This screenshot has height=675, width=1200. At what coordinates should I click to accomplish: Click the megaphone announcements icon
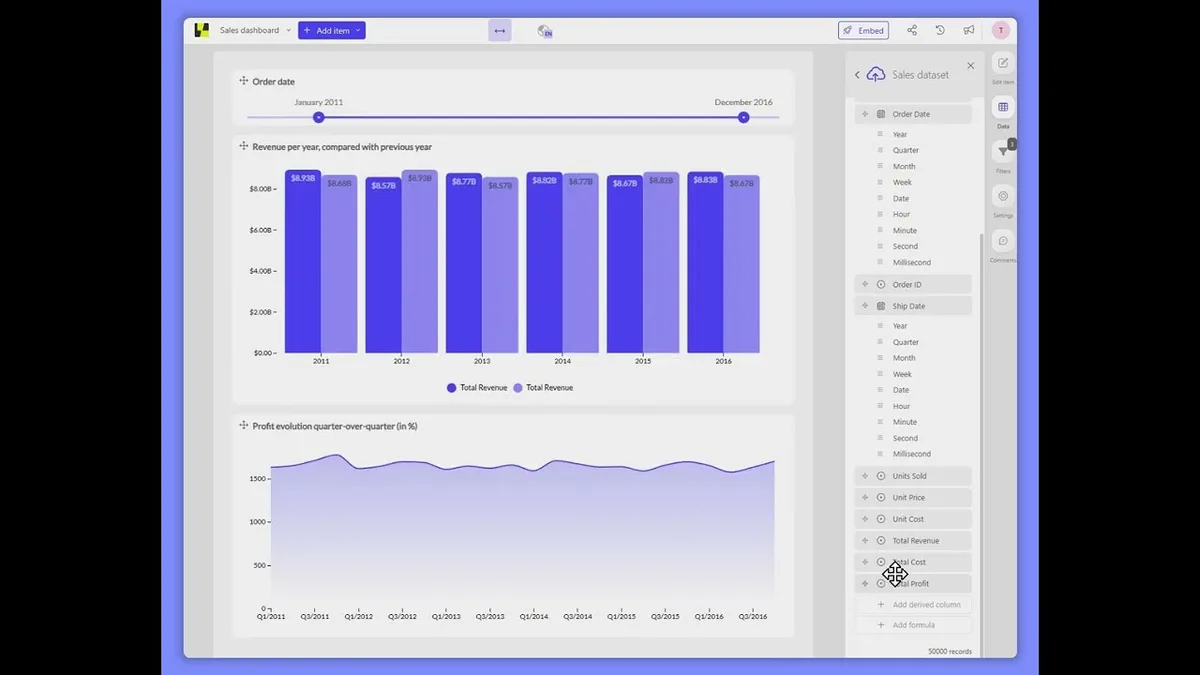tap(969, 31)
